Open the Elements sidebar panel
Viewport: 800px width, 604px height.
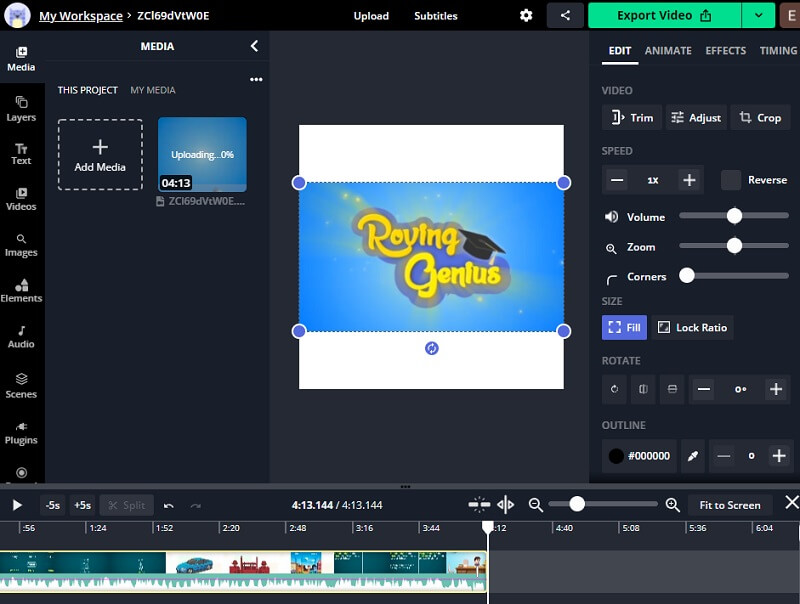click(21, 290)
